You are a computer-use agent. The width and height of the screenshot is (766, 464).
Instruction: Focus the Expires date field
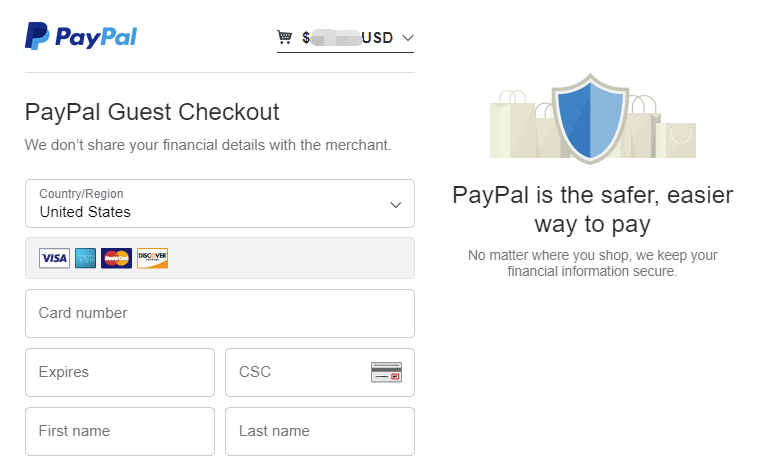(x=119, y=372)
